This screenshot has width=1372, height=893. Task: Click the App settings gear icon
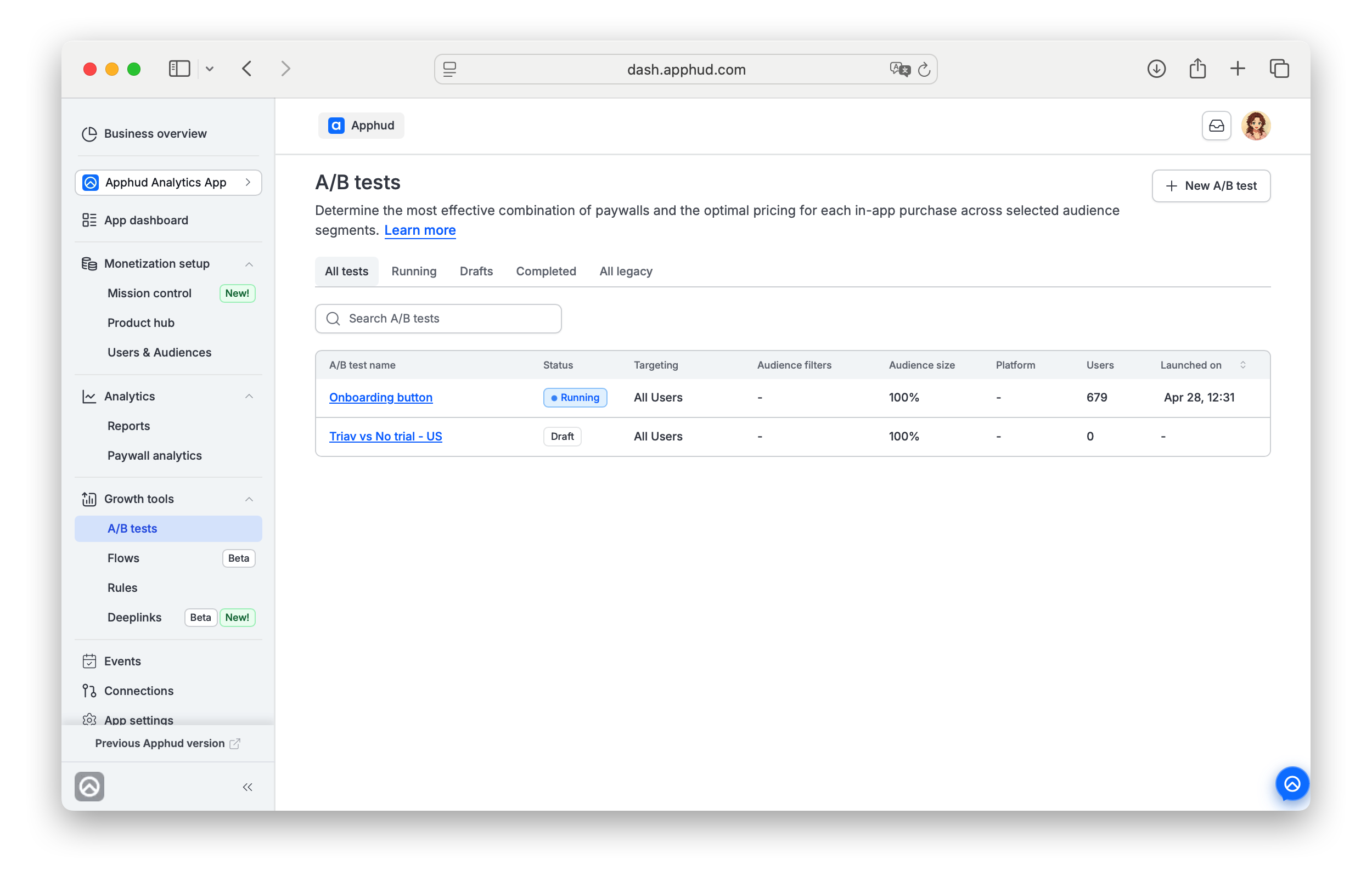[89, 720]
